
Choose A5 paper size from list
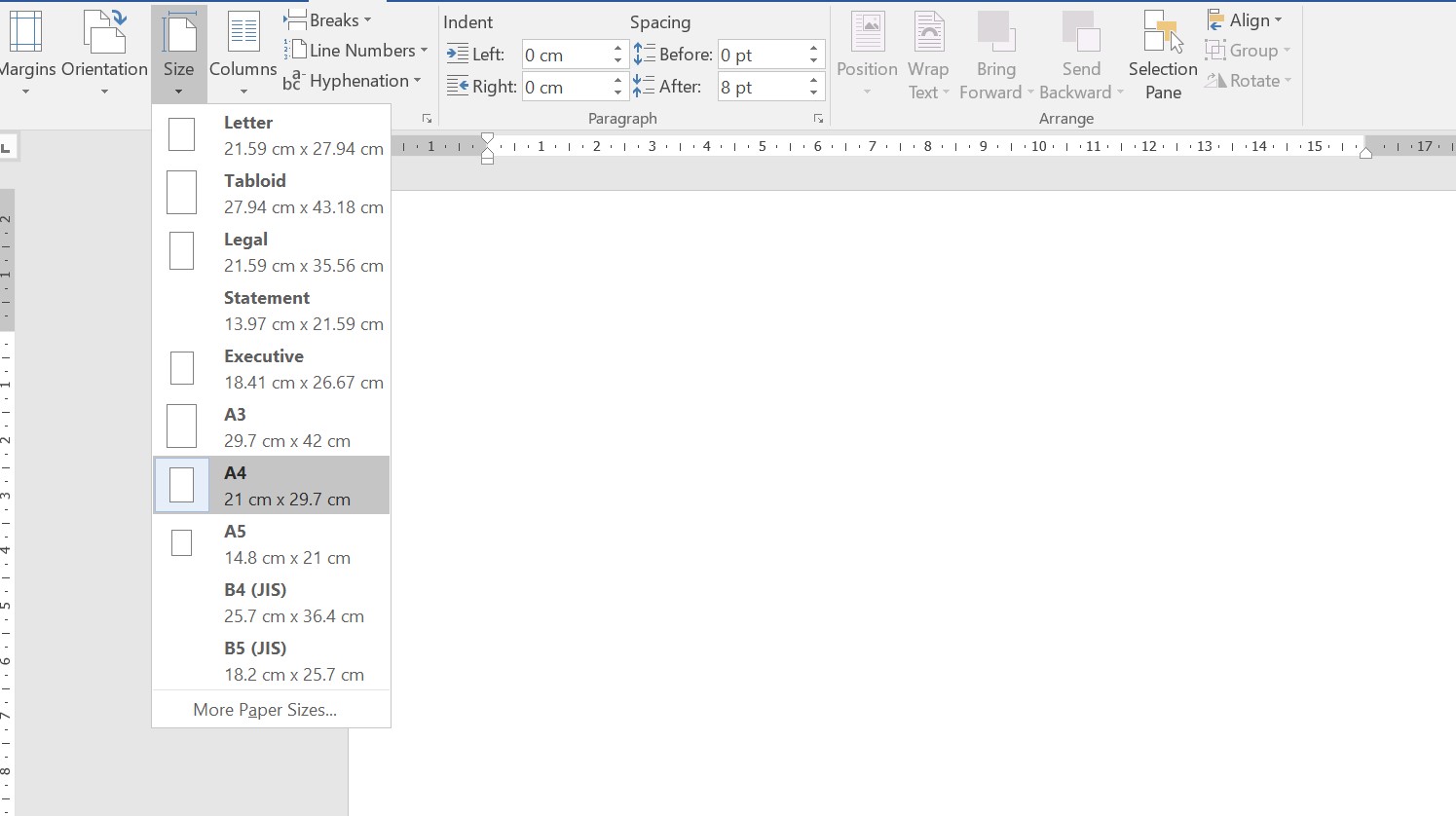tap(272, 543)
